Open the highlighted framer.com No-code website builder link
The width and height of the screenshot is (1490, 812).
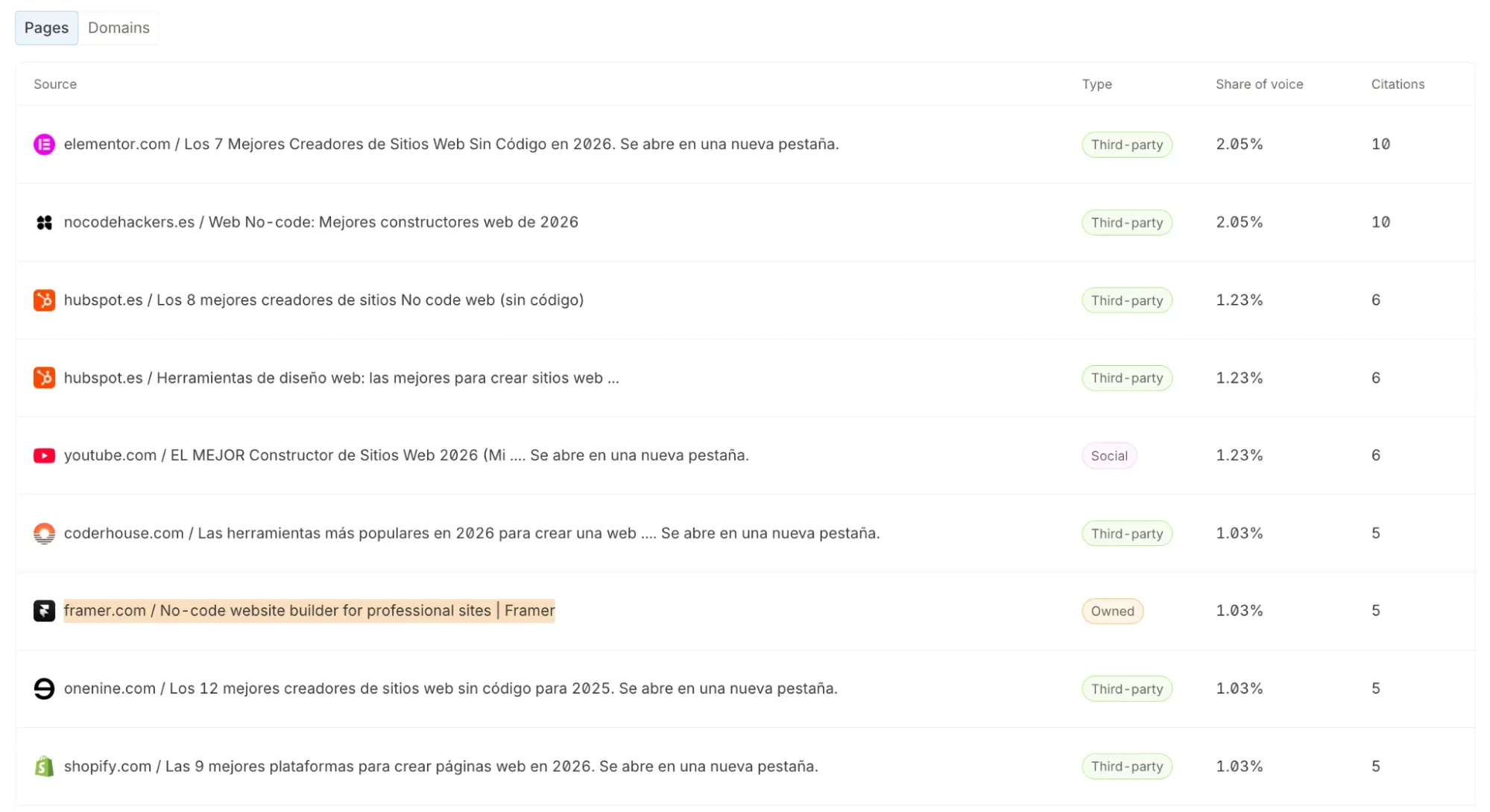coord(309,611)
